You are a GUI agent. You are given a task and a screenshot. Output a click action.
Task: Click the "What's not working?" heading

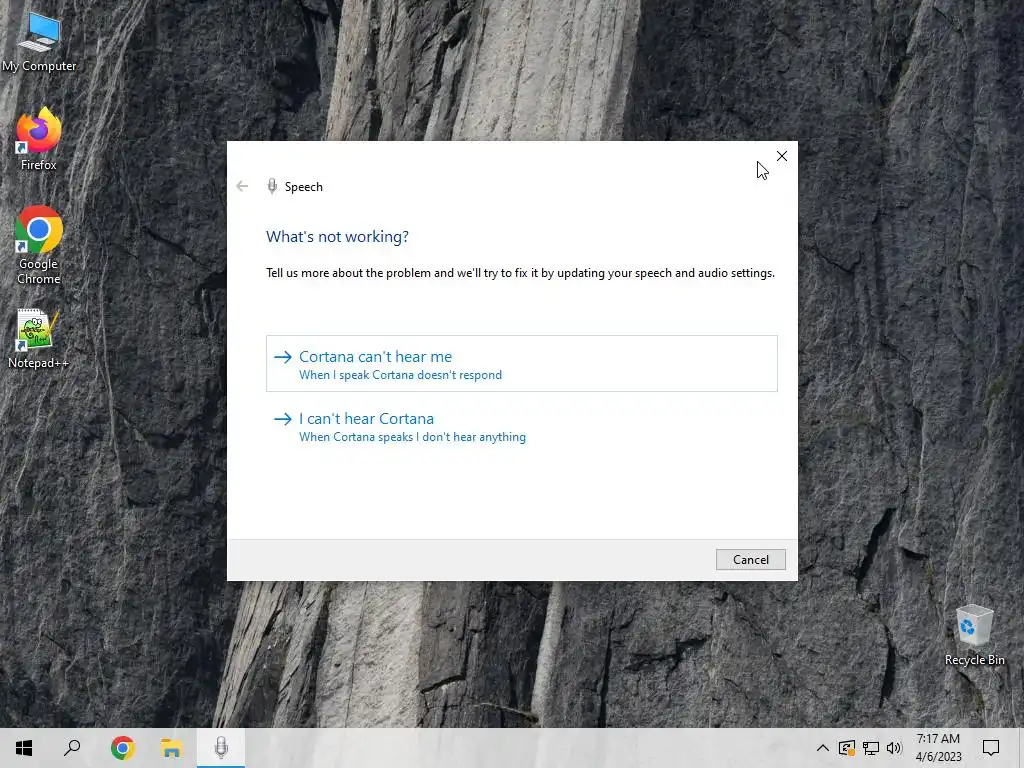point(337,236)
